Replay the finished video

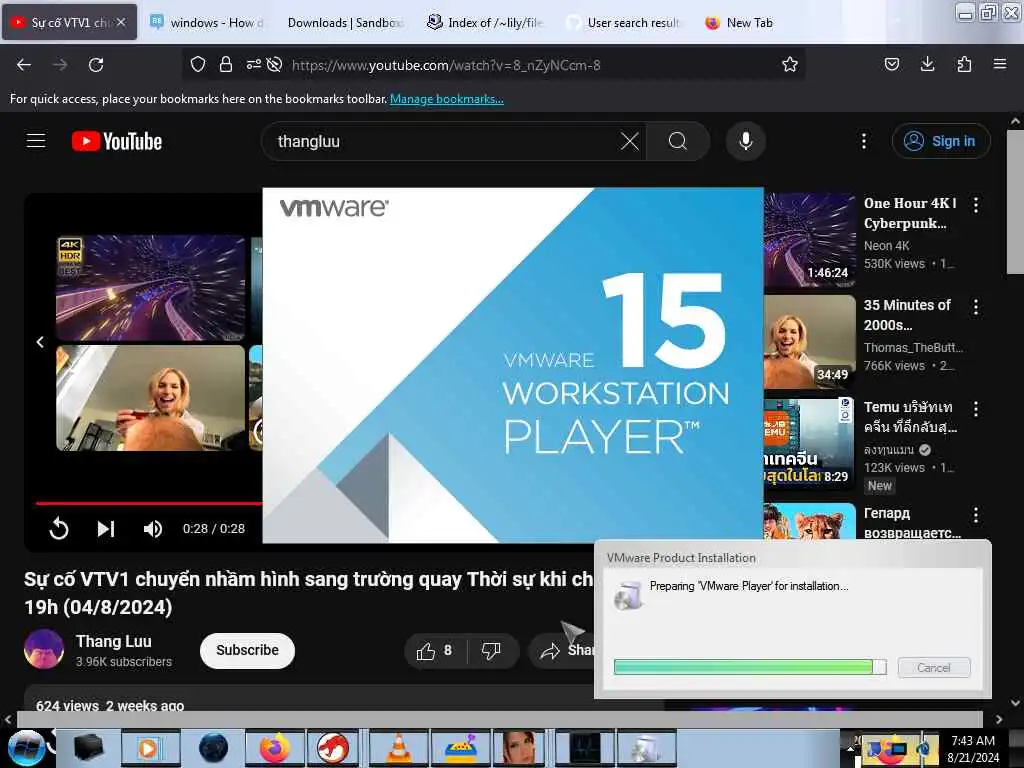click(59, 528)
